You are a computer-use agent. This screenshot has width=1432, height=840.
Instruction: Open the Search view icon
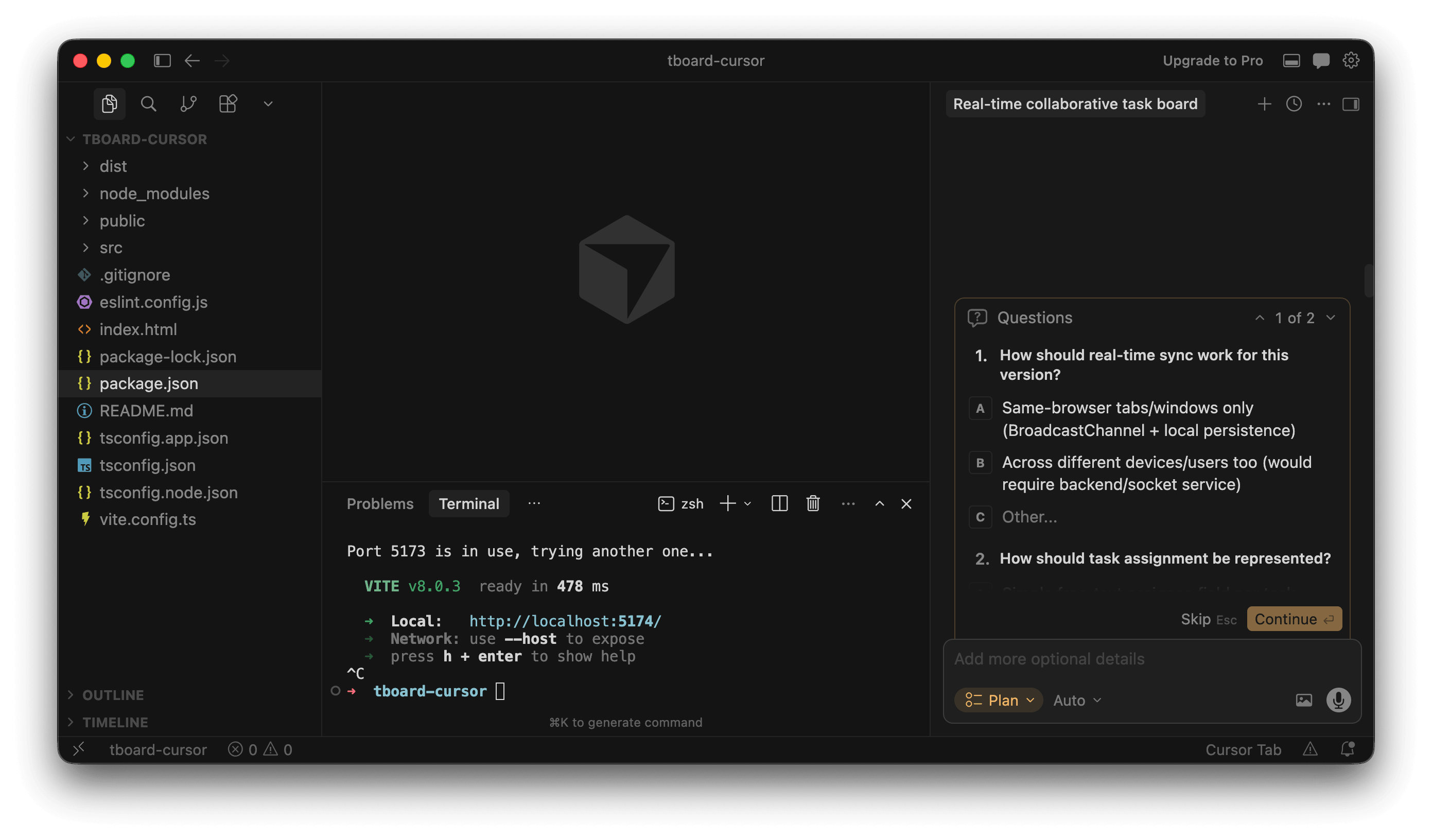(148, 104)
